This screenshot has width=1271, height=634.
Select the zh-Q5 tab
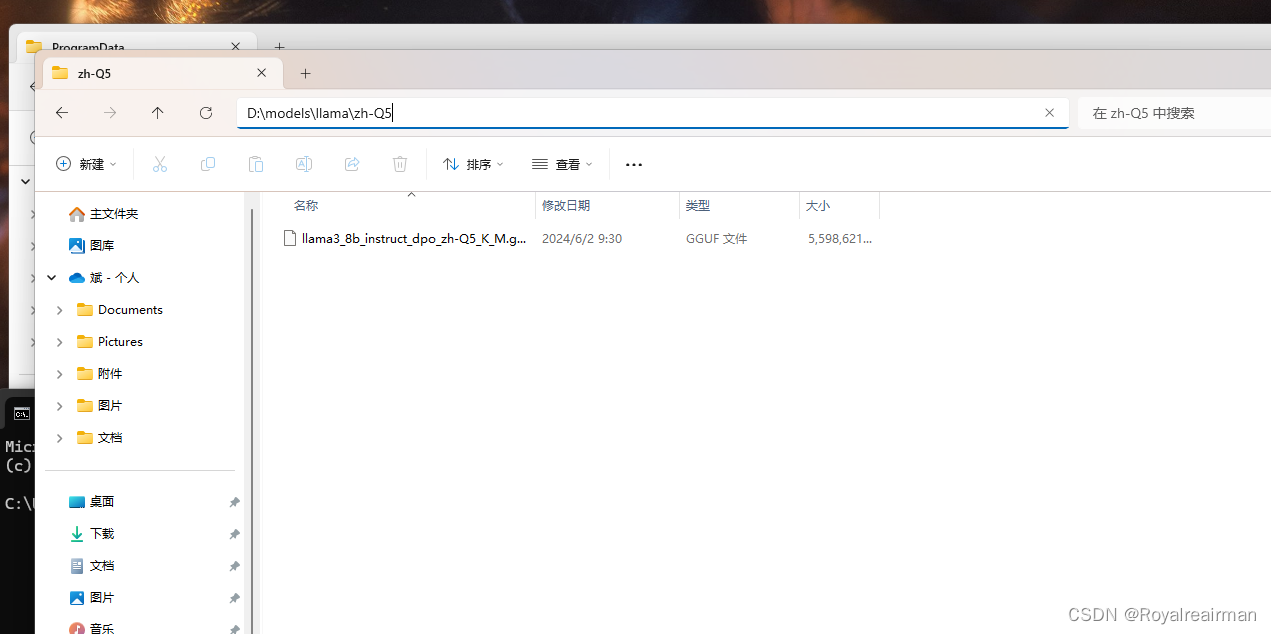pyautogui.click(x=160, y=73)
